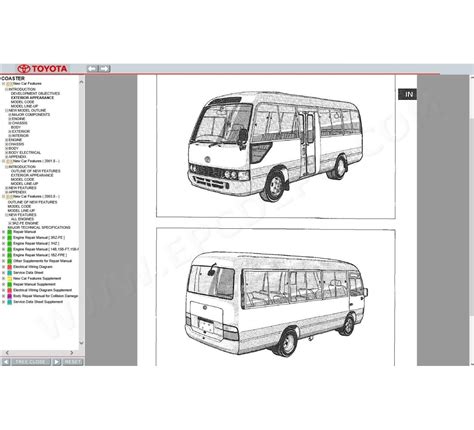This screenshot has height=430, width=474.
Task: Click the front-view Coaster bus illustration
Action: click(x=275, y=147)
